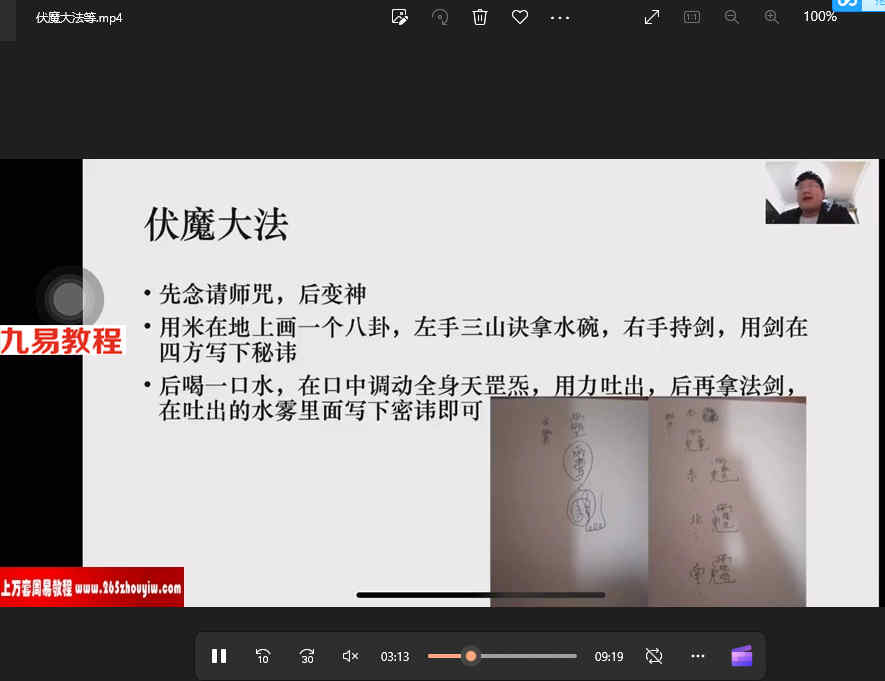Skip forward 30 seconds
This screenshot has height=681, width=885.
point(307,656)
